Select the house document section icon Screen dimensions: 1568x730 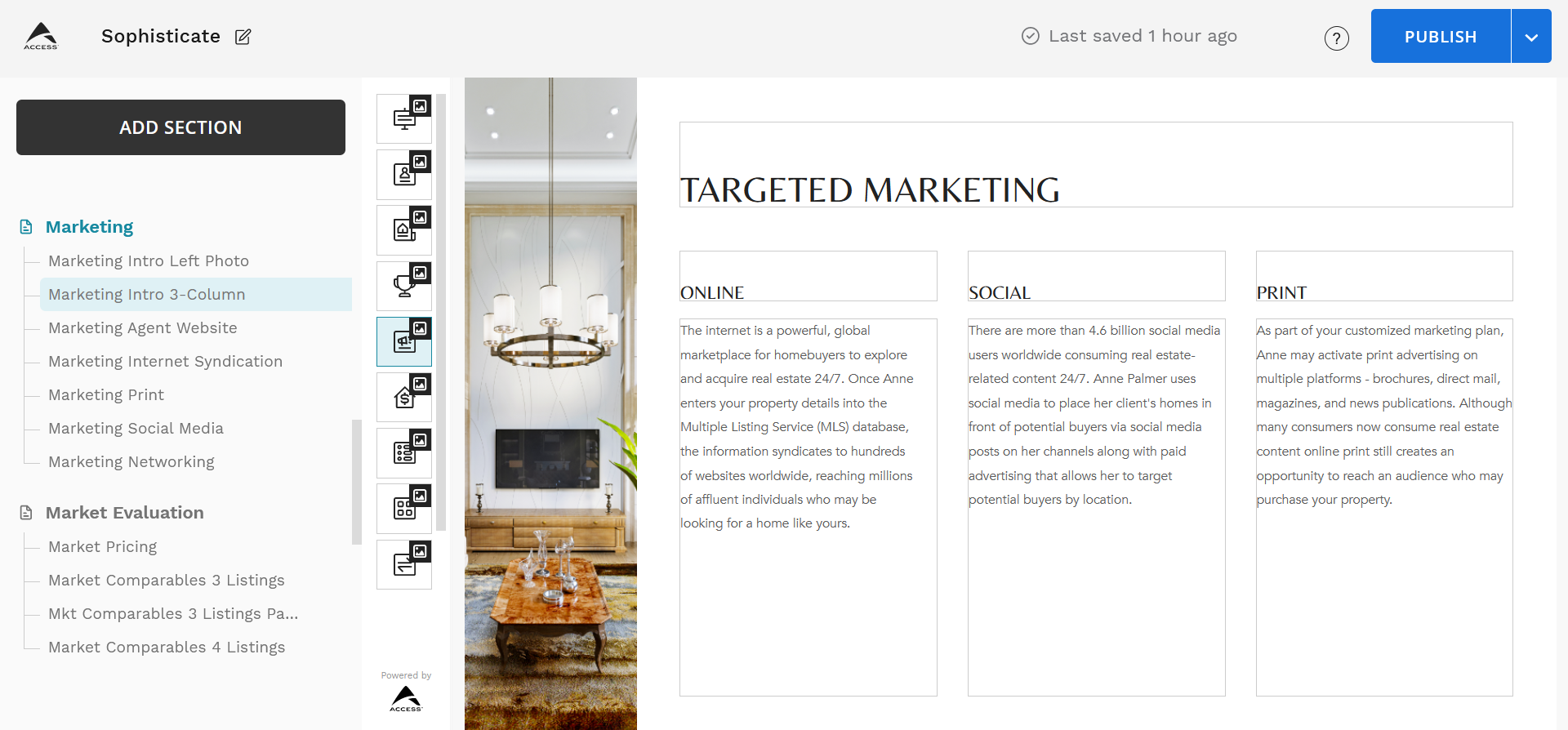[x=404, y=230]
